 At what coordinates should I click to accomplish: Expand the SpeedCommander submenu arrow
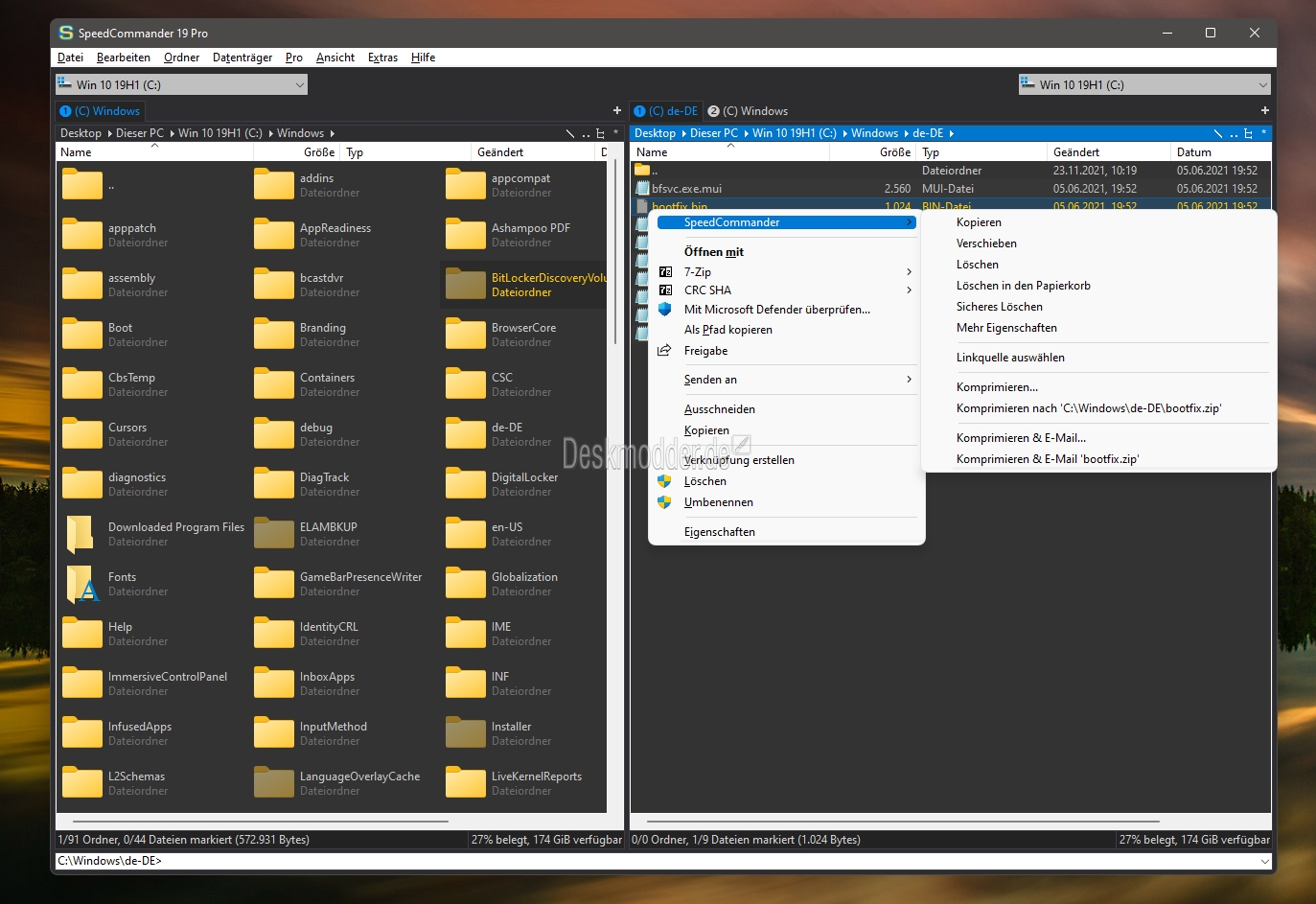[909, 222]
